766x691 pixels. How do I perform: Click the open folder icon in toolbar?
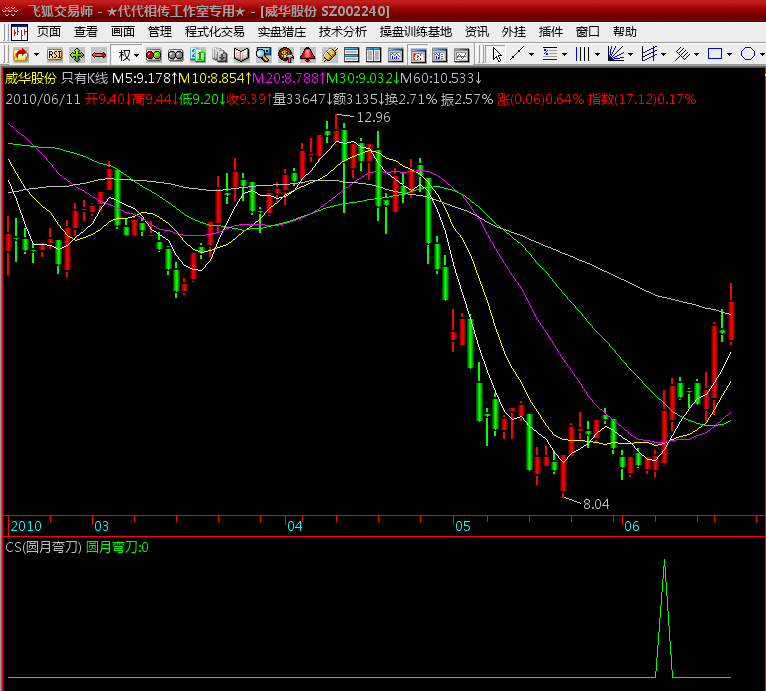pyautogui.click(x=21, y=55)
